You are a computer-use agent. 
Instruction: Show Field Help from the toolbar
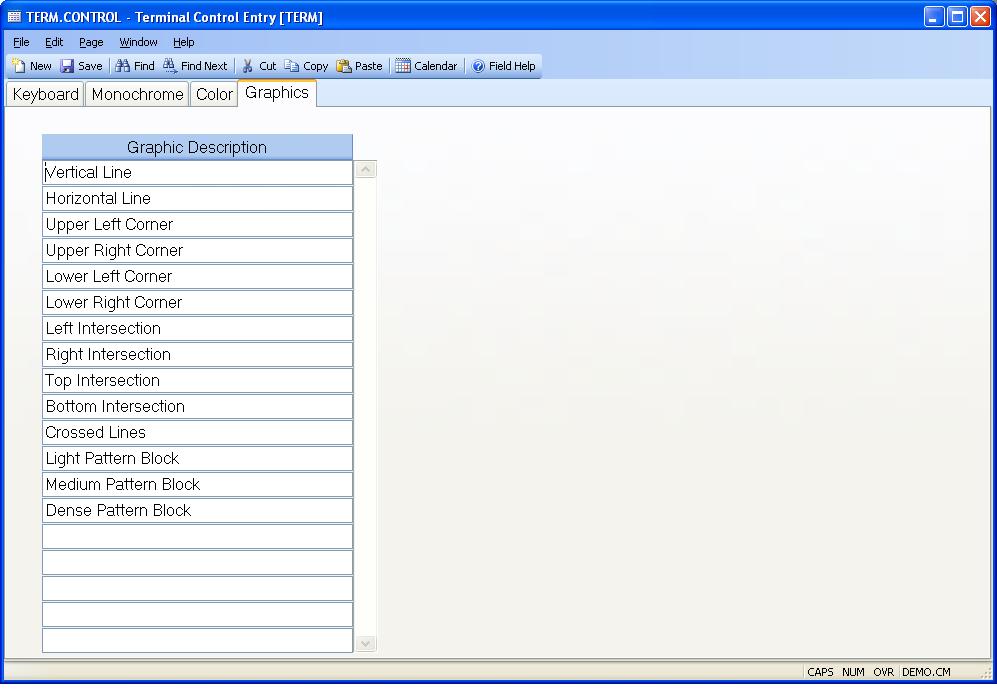pos(479,66)
